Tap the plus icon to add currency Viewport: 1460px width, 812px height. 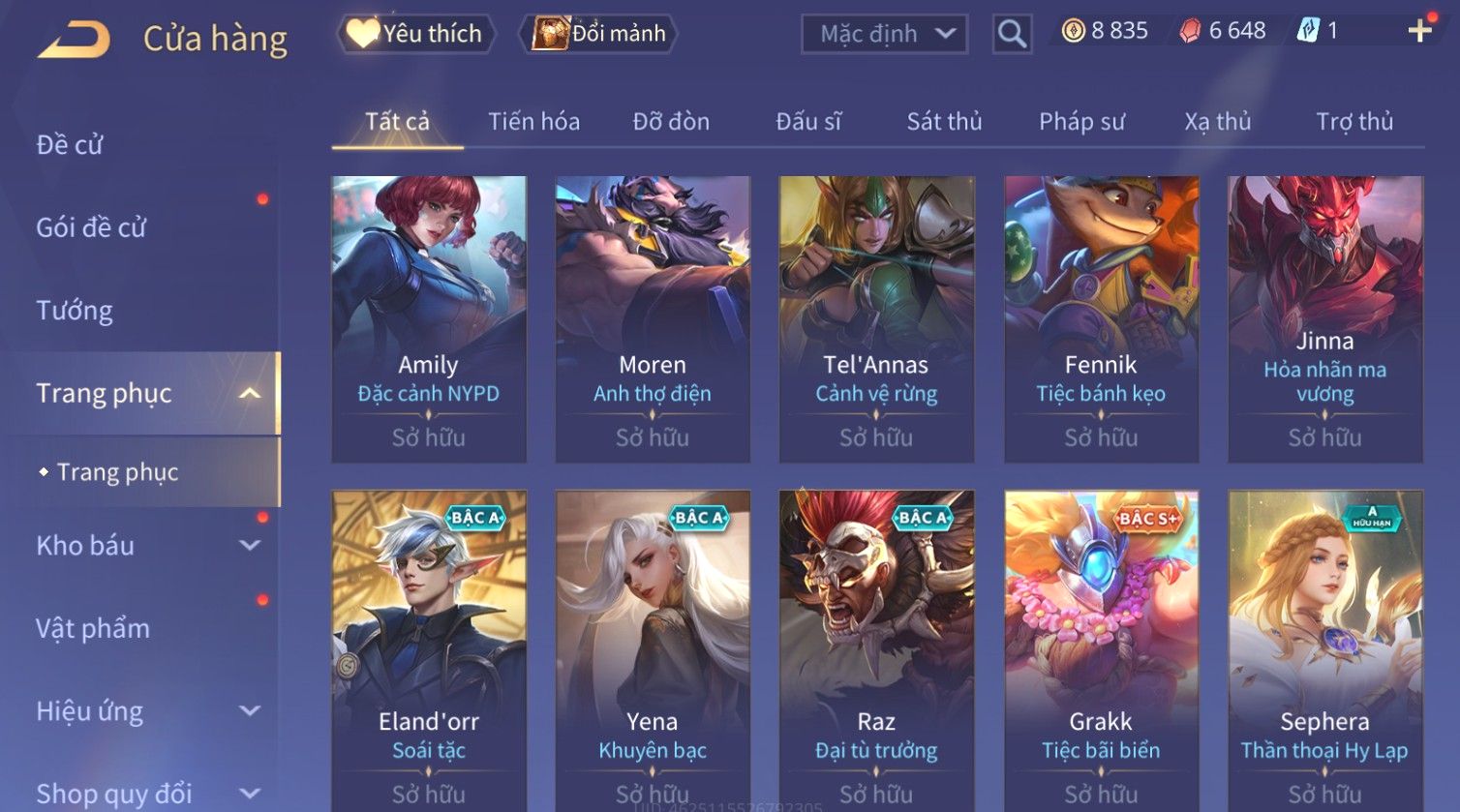[1419, 31]
